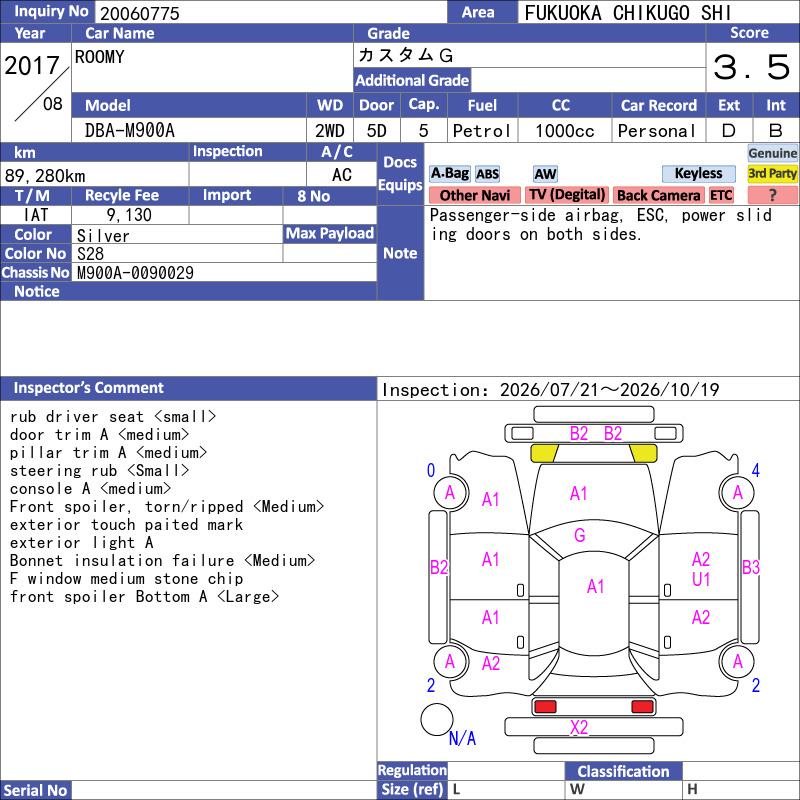Click the car name ROOMY
800x800 pixels.
tap(99, 57)
